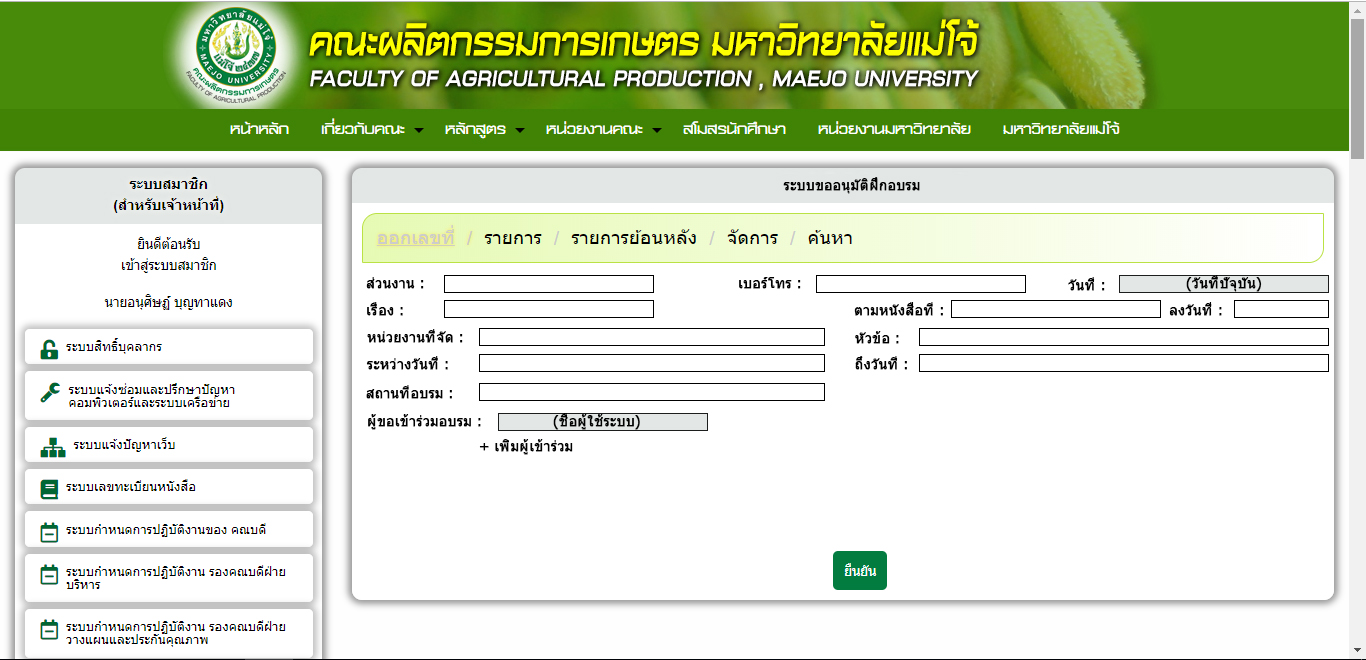Click the book document registry icon
The width and height of the screenshot is (1366, 660).
[49, 488]
